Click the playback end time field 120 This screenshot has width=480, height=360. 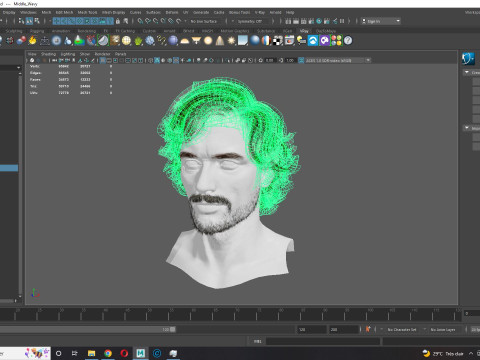pyautogui.click(x=312, y=329)
